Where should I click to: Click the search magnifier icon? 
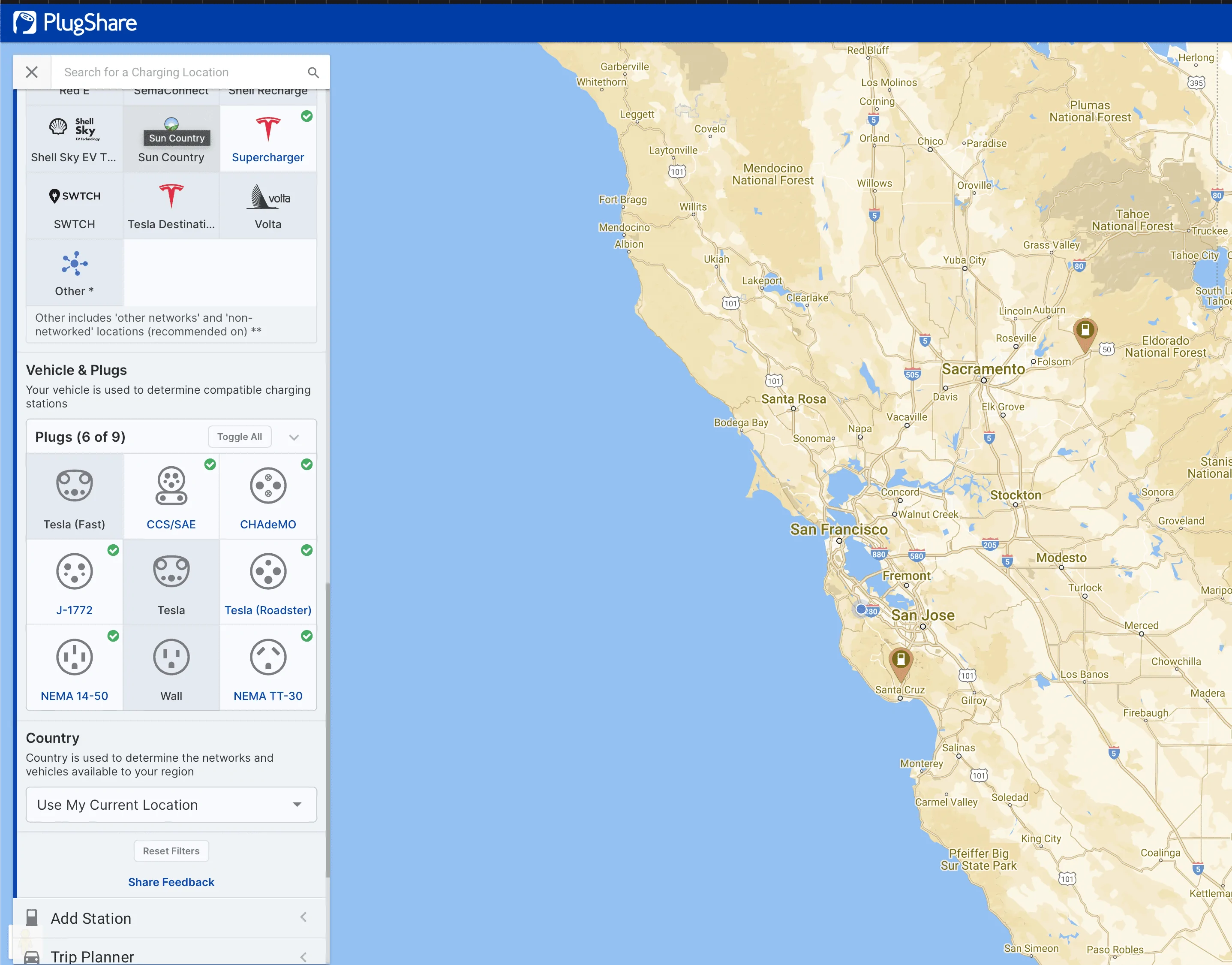pyautogui.click(x=313, y=72)
